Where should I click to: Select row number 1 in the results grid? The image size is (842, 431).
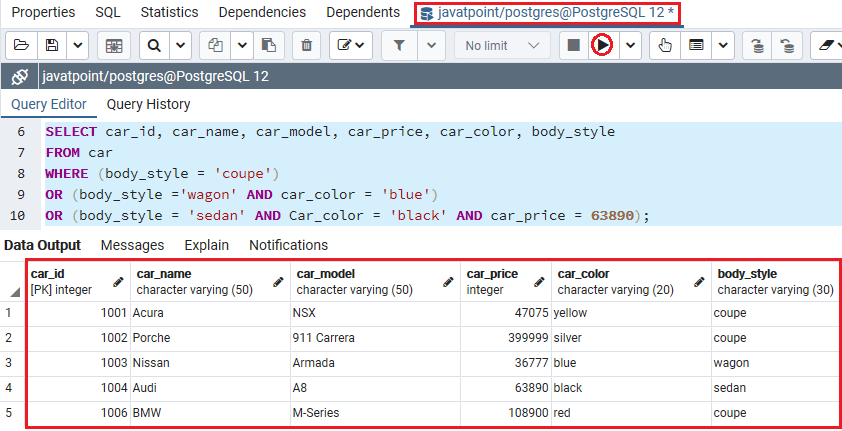click(x=13, y=313)
